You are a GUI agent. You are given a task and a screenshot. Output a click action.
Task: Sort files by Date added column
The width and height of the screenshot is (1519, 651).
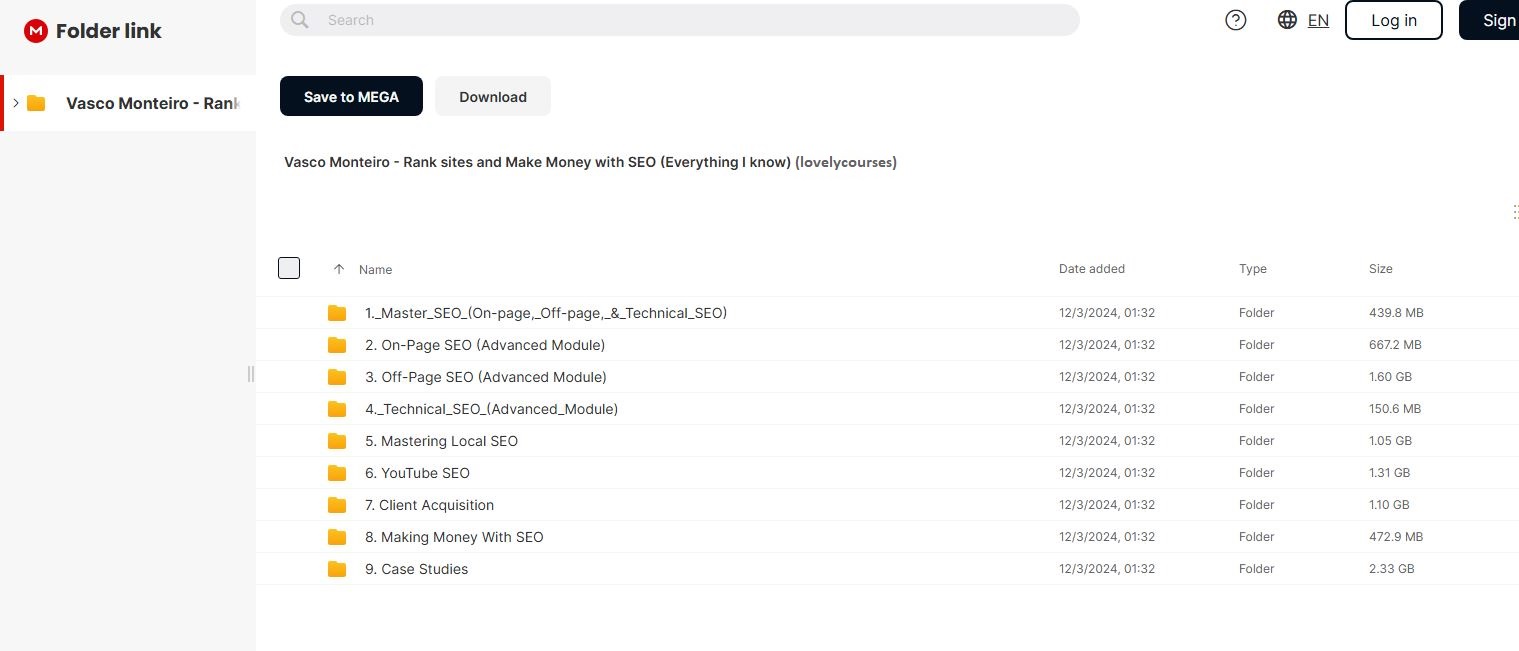pos(1091,269)
